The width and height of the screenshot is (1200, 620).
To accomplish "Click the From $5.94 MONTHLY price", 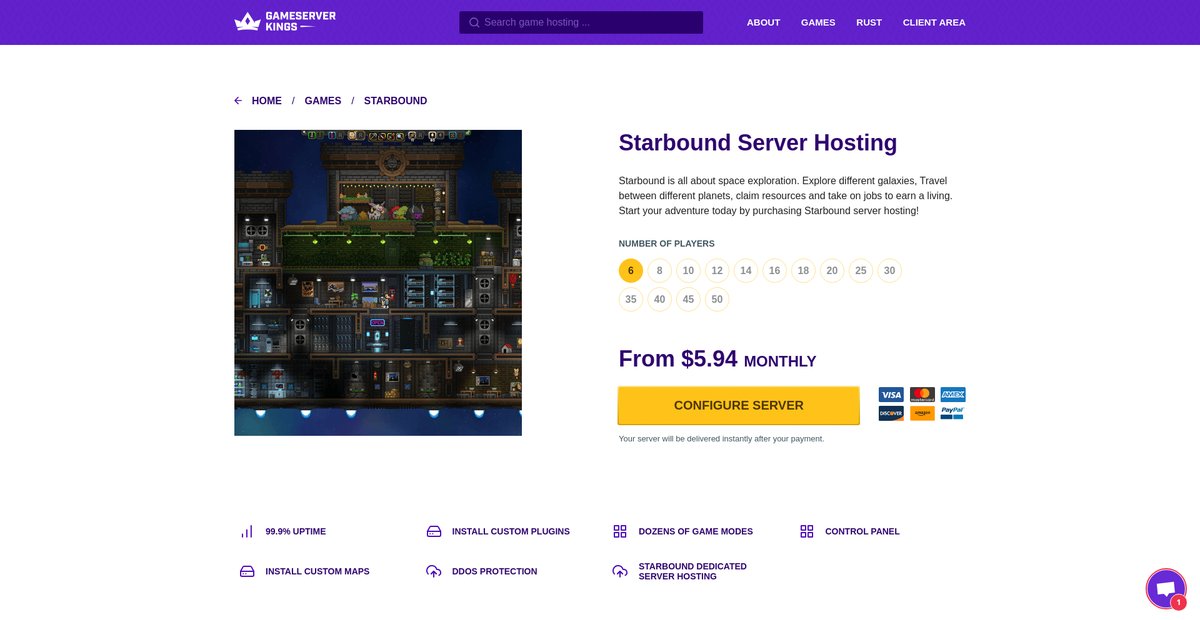I will coord(718,359).
